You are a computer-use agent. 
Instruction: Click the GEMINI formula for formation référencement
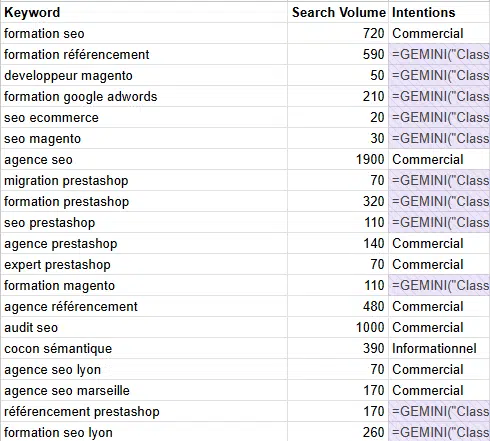point(439,54)
